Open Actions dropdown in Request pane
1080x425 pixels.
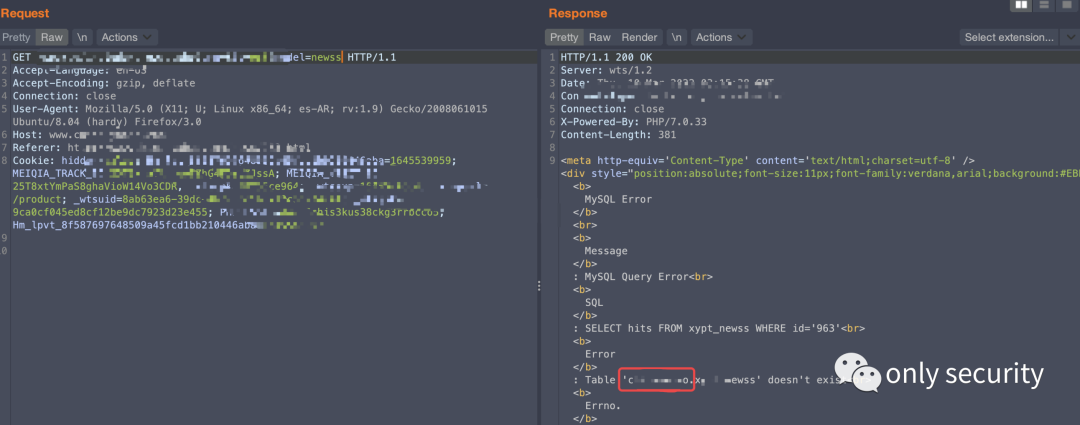point(127,37)
